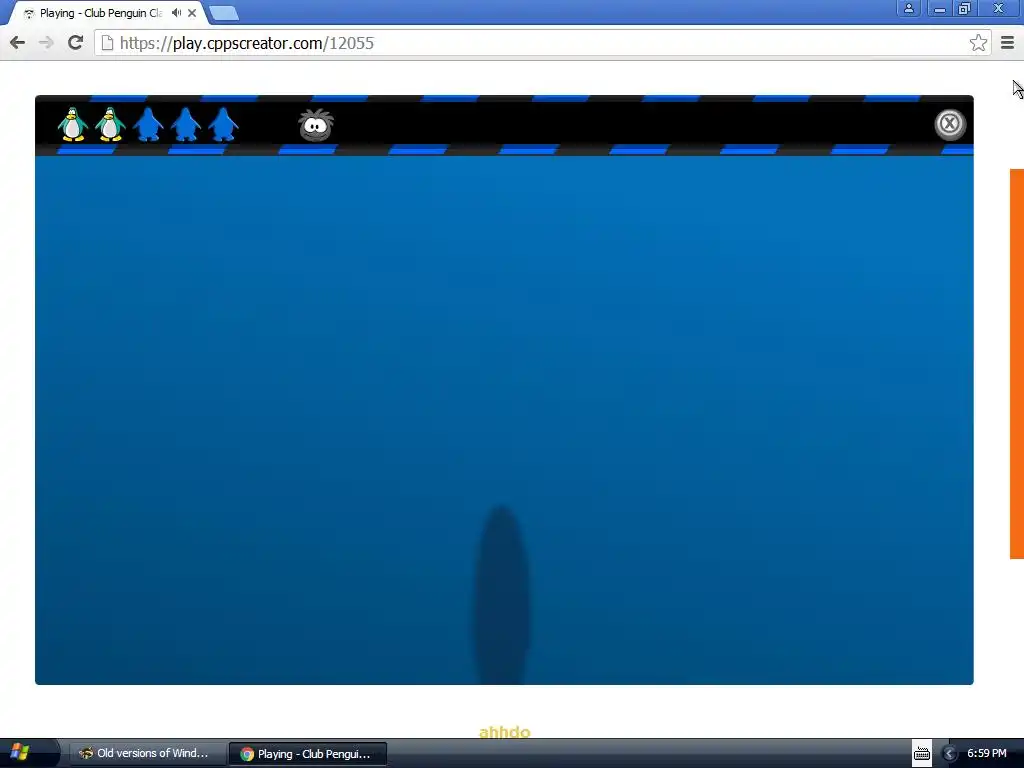Click the dark shadow shape in the water
This screenshot has height=768, width=1024.
point(502,595)
